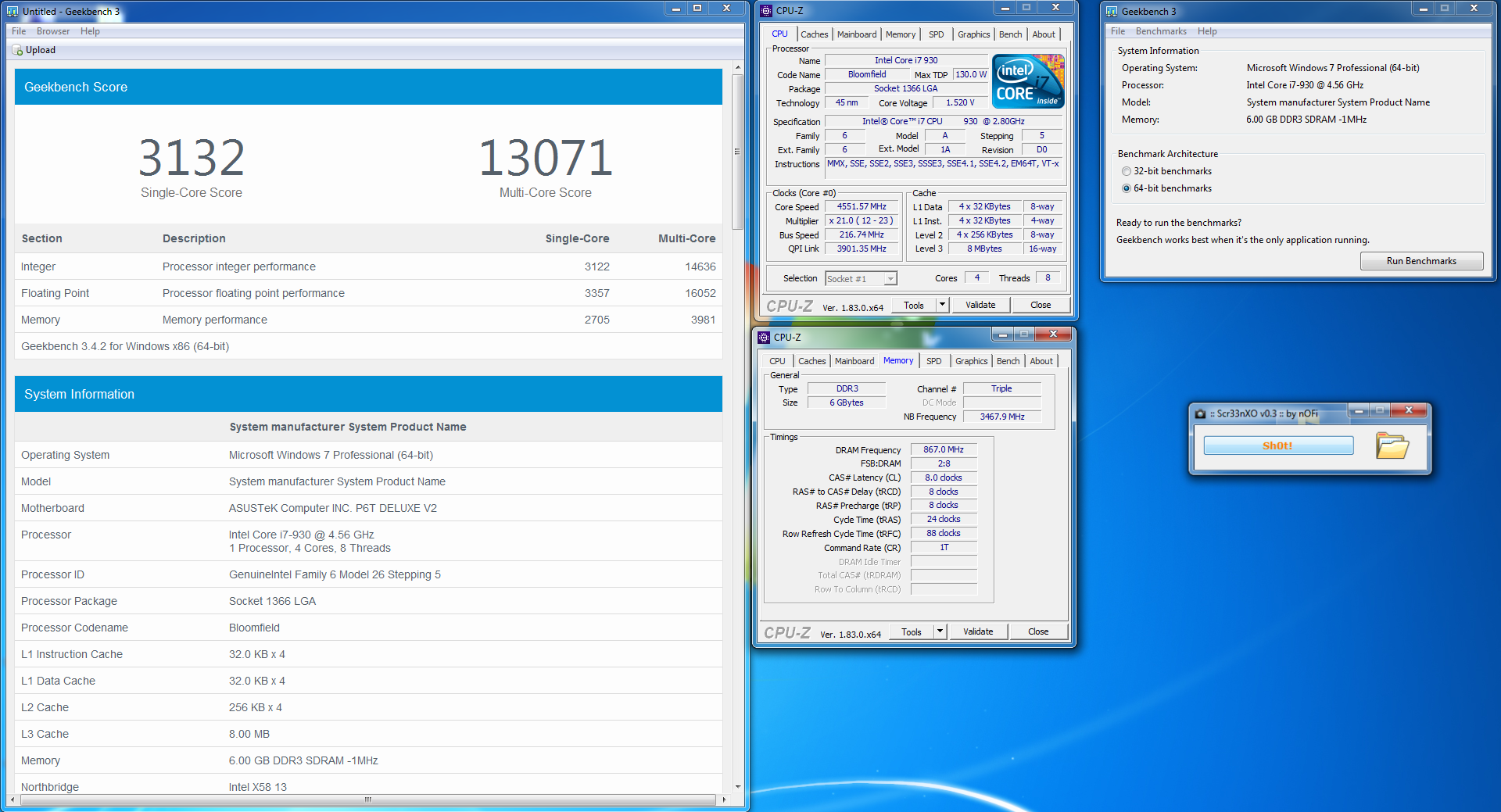Open File menu in Geekbench 3 launcher window
1501x812 pixels.
(1118, 31)
